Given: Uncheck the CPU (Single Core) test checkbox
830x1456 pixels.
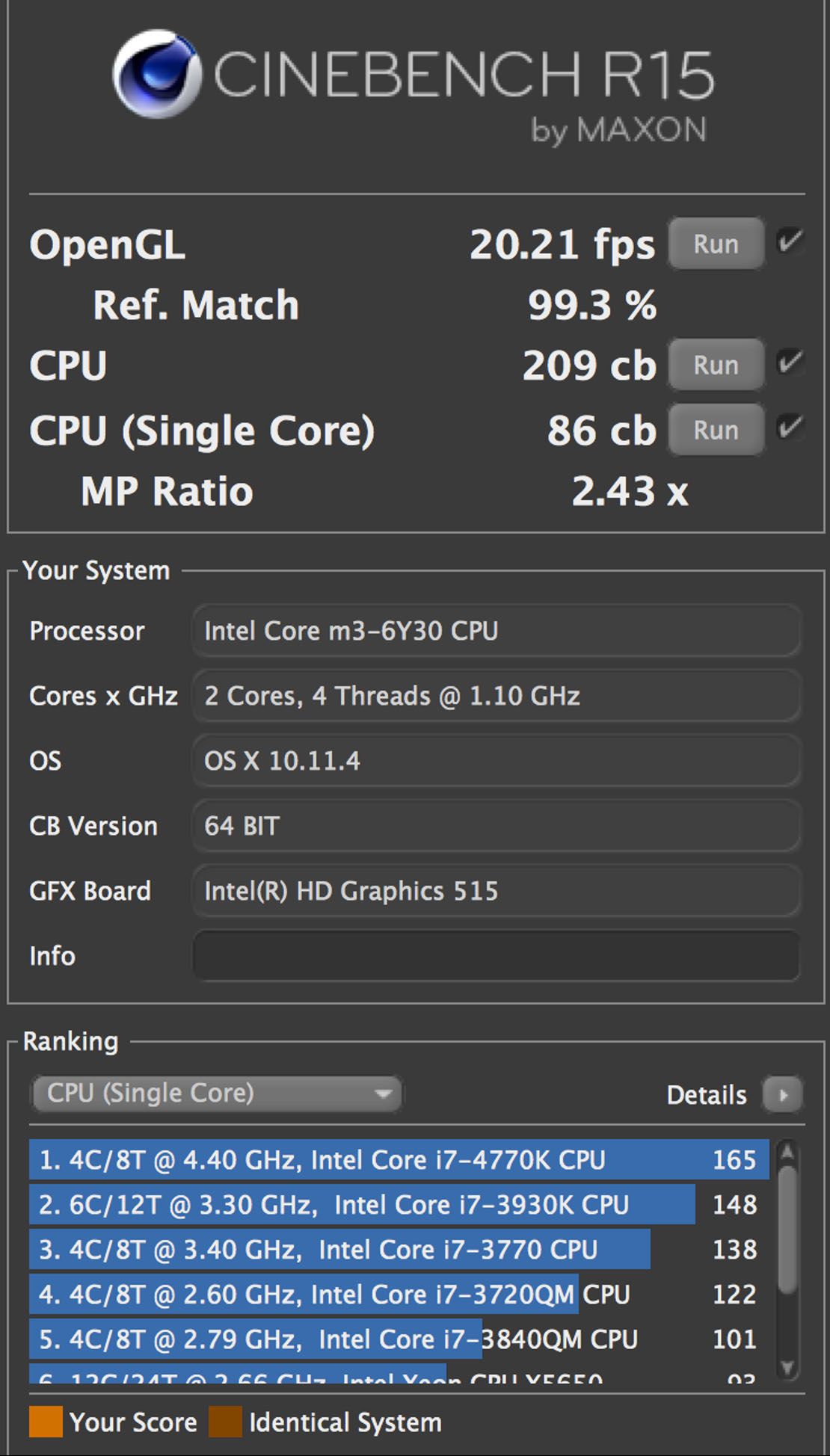Looking at the screenshot, I should [790, 428].
